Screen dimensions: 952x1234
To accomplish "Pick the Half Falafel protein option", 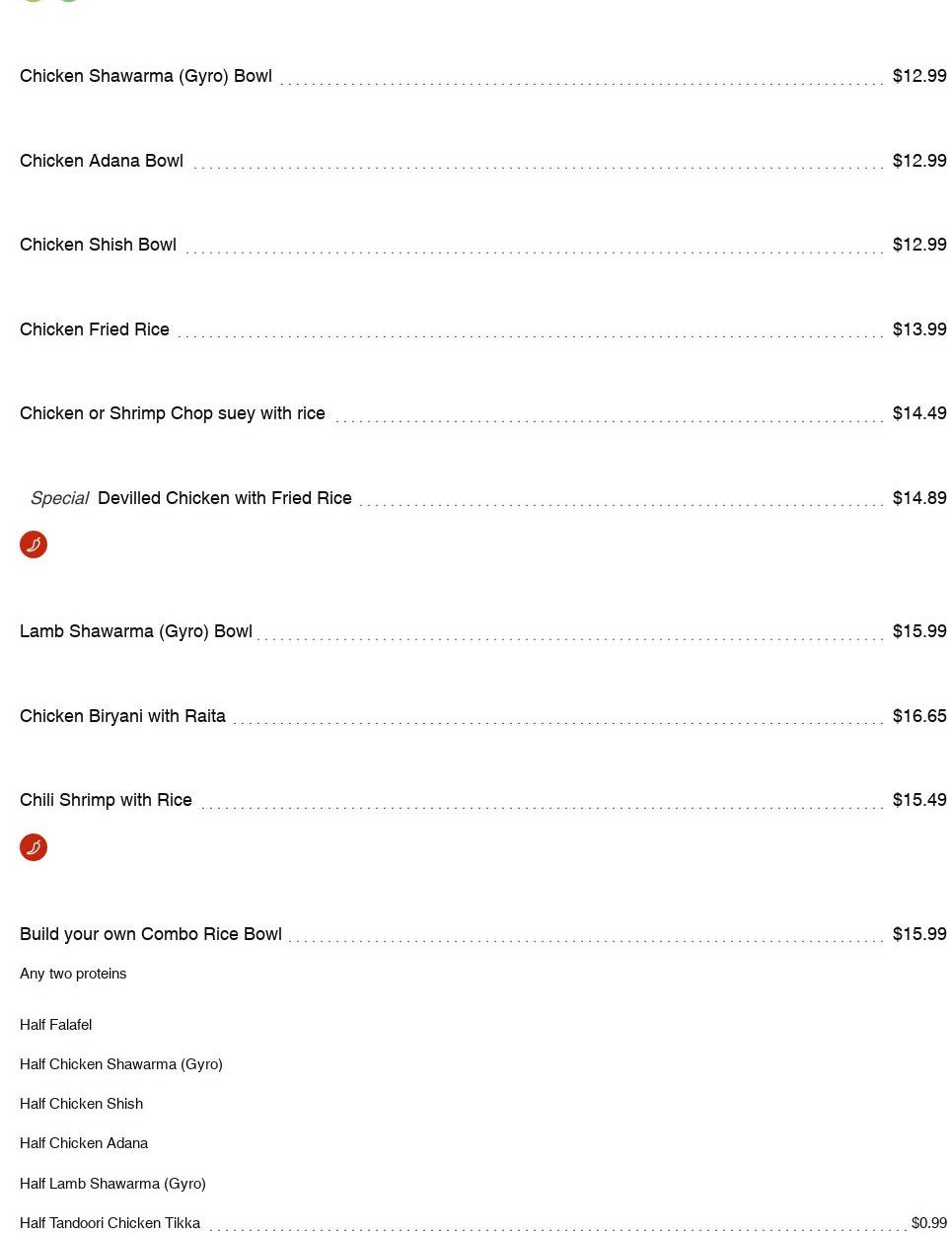I will (x=56, y=1025).
